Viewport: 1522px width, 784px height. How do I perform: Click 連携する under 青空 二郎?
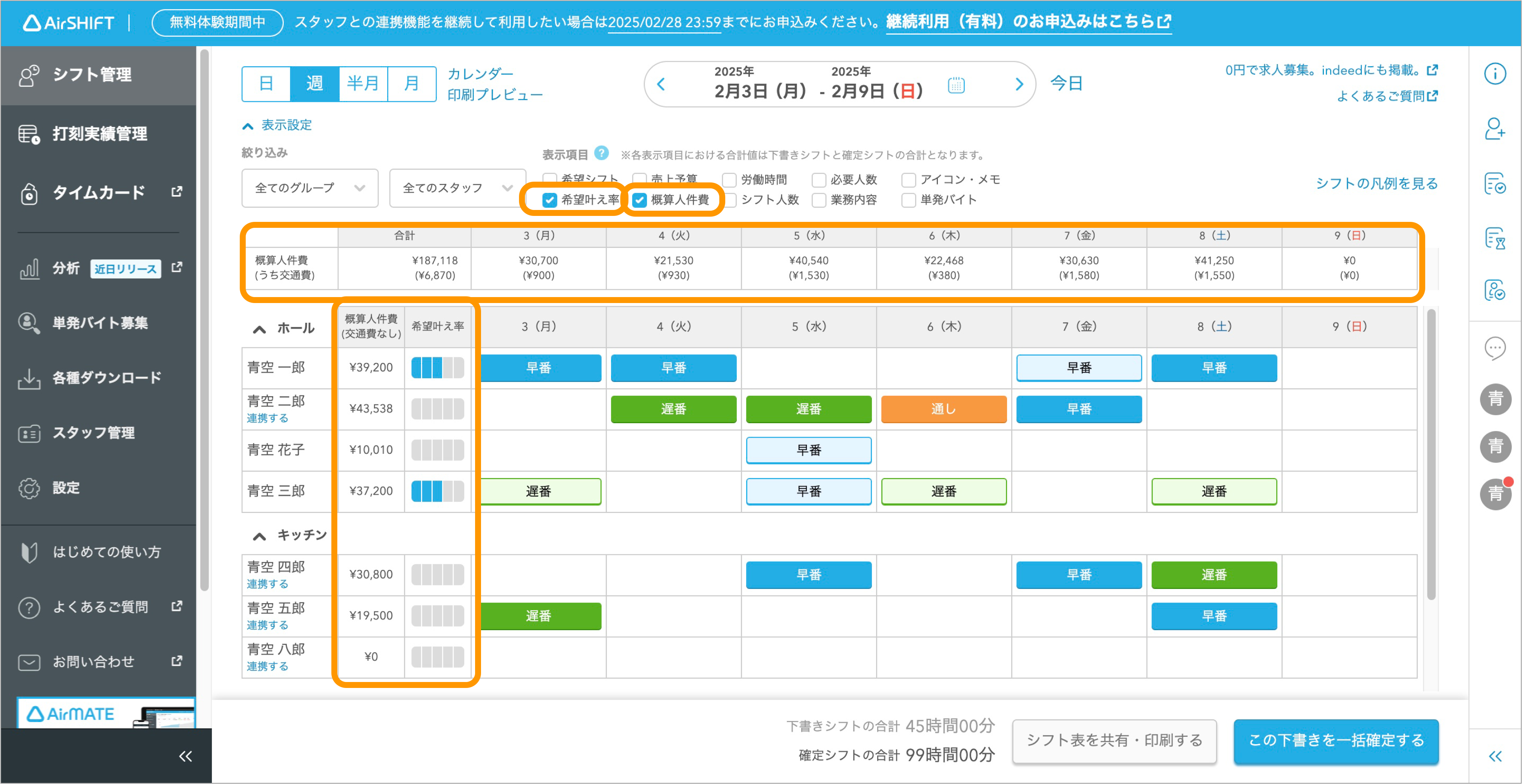(x=268, y=418)
